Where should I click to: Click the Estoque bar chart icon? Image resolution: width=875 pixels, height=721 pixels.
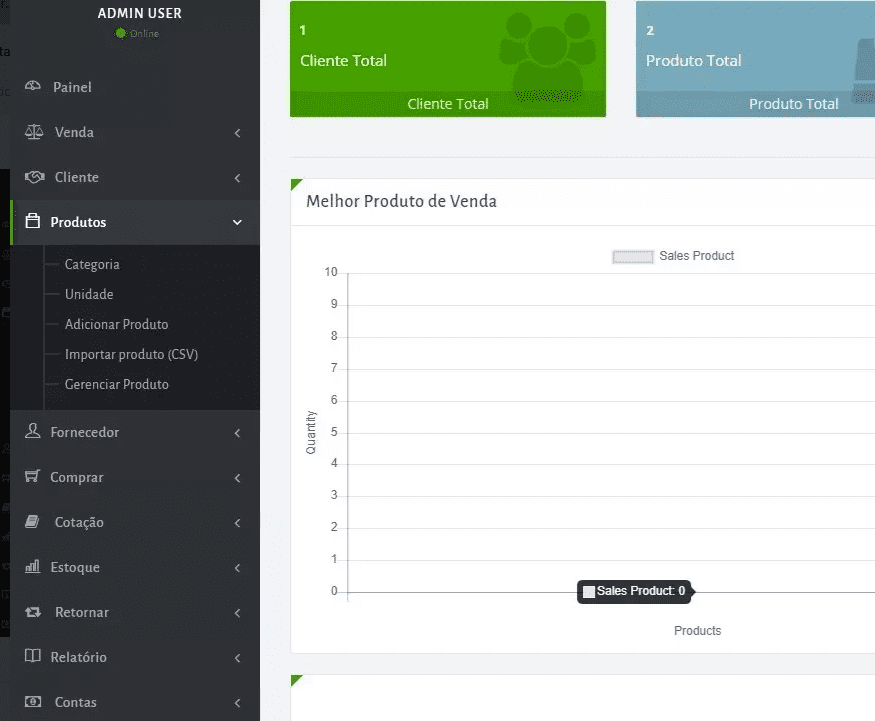pos(32,567)
